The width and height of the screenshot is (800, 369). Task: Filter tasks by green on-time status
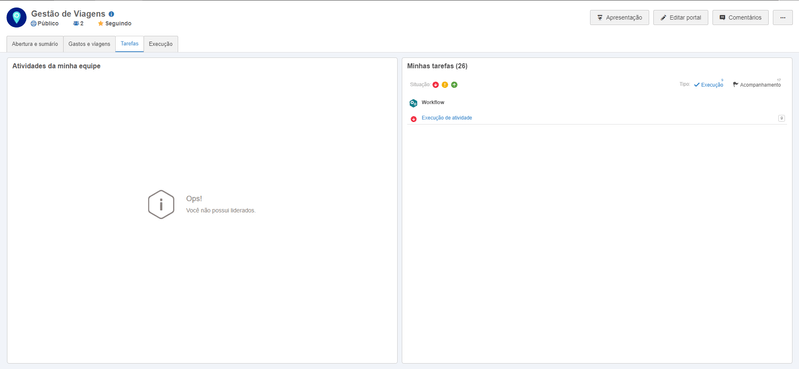tap(454, 85)
